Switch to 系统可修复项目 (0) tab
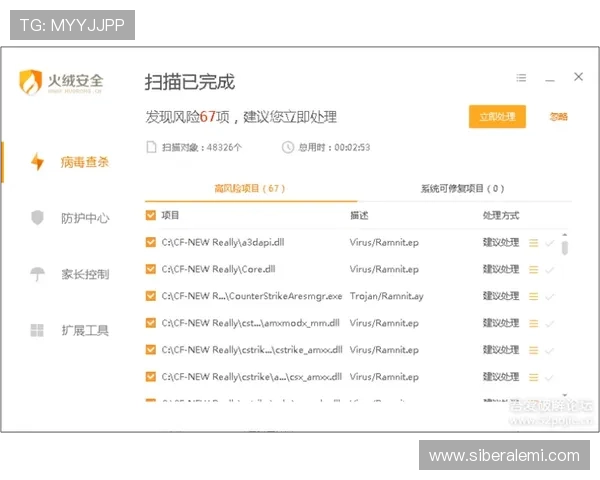Image resolution: width=600 pixels, height=480 pixels. point(462,188)
